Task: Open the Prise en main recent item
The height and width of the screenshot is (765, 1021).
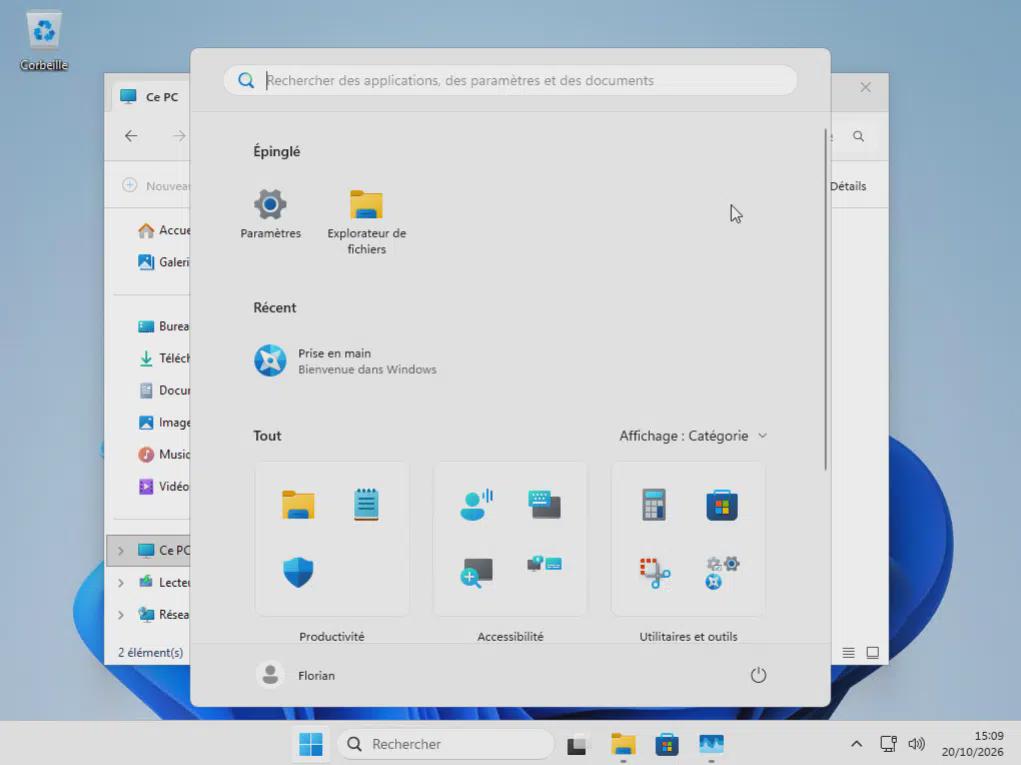Action: coord(345,361)
